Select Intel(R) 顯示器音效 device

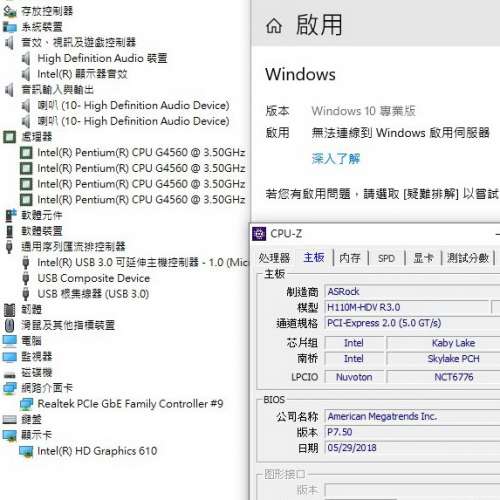pyautogui.click(x=82, y=74)
